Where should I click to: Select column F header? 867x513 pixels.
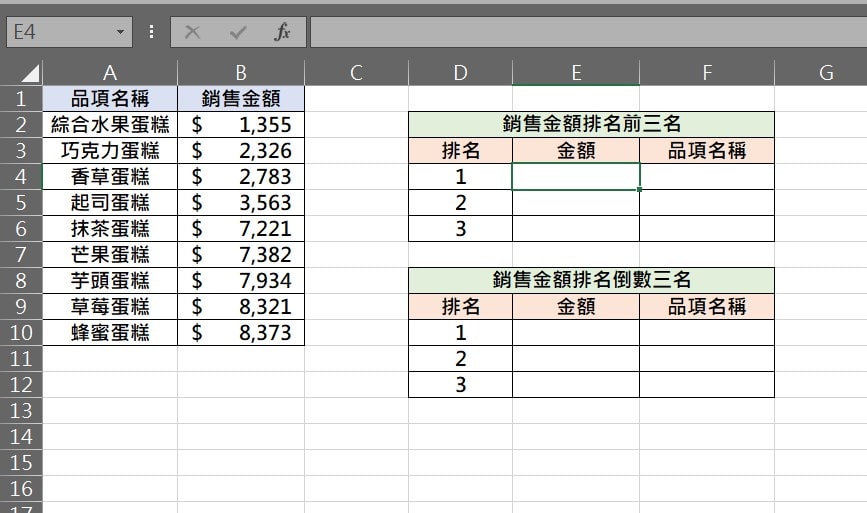707,73
